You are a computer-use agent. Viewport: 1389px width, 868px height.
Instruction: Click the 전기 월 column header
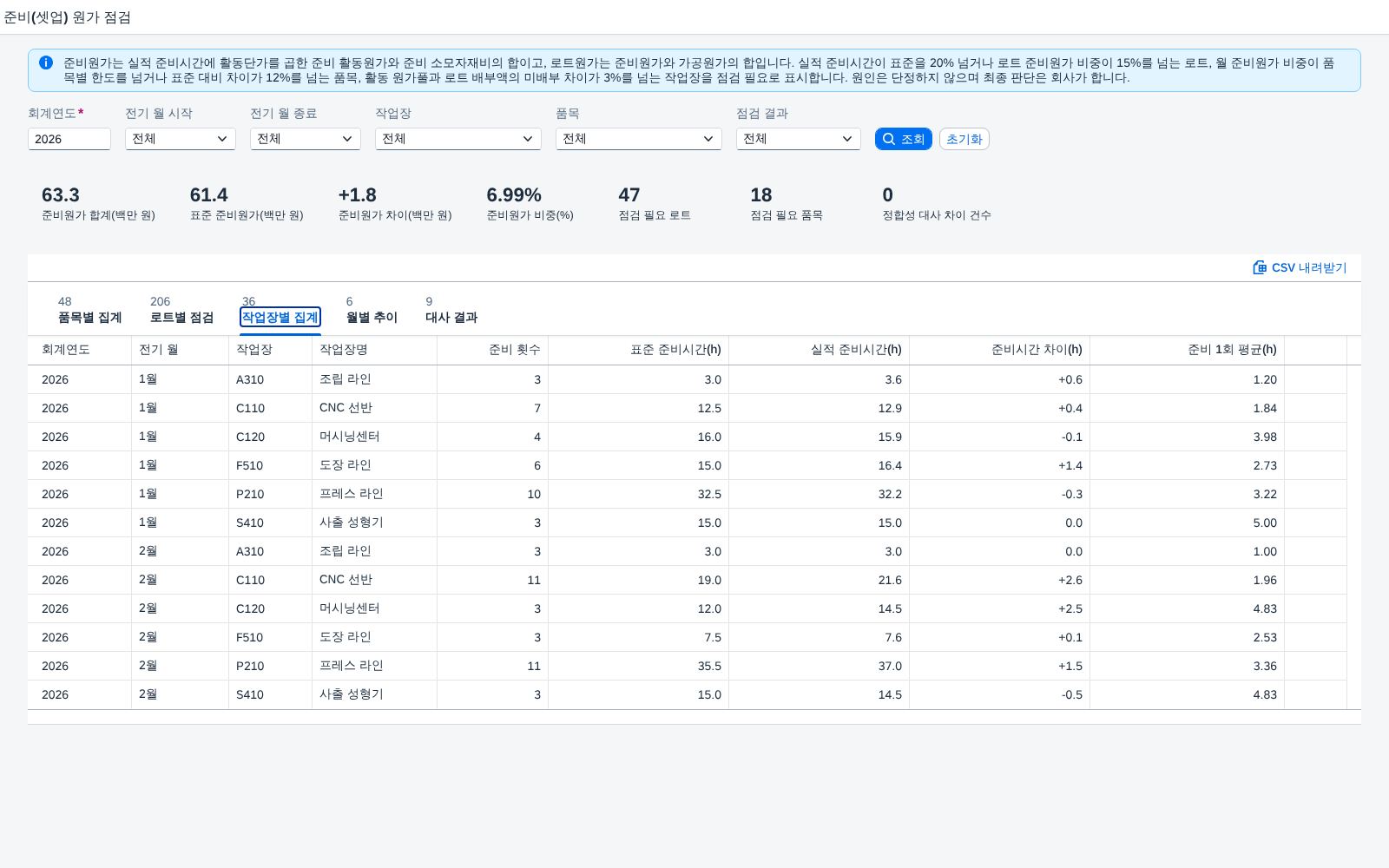tap(181, 350)
